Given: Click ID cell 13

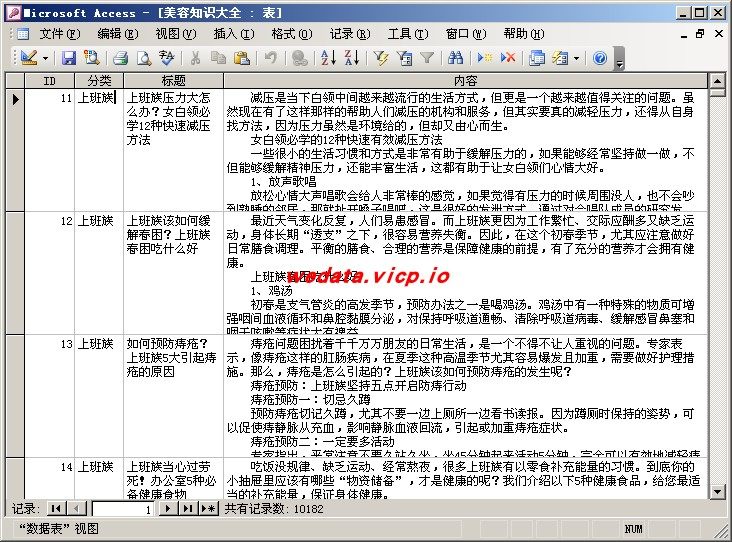Looking at the screenshot, I should [49, 396].
